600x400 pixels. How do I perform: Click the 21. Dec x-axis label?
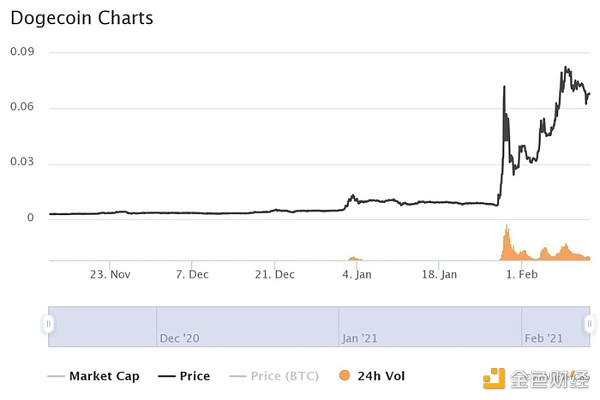[274, 274]
